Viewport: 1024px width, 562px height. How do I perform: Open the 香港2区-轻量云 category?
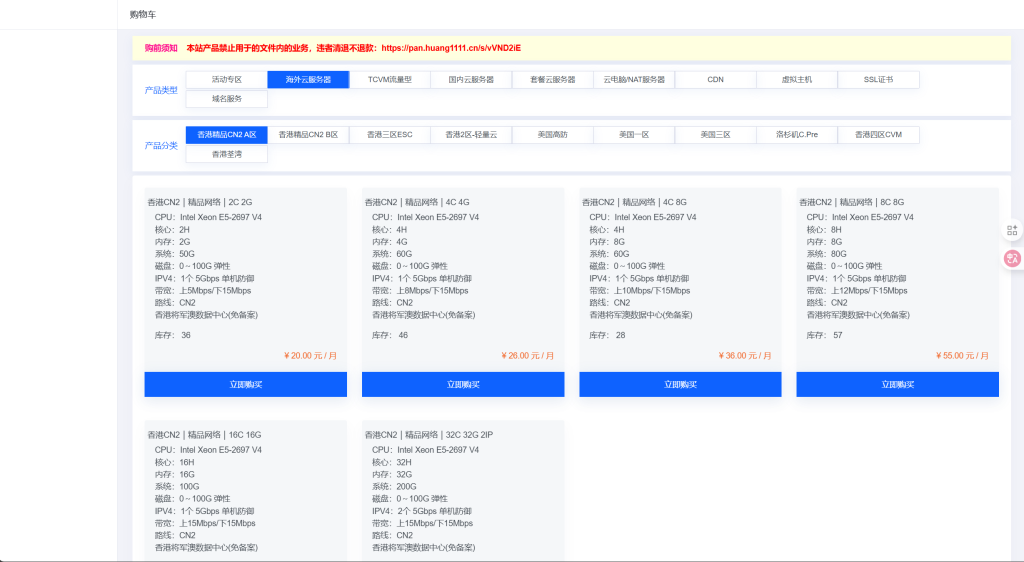pyautogui.click(x=471, y=134)
